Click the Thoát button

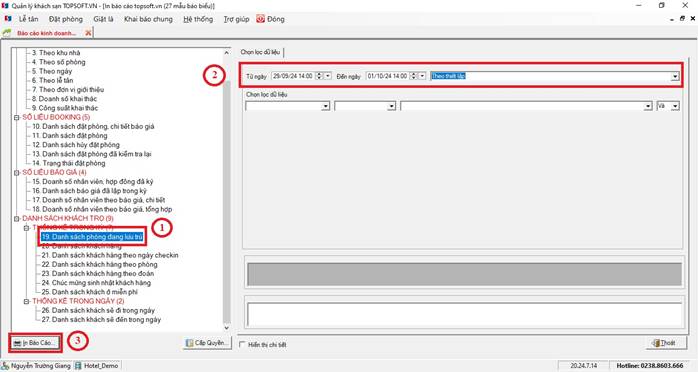(x=666, y=343)
